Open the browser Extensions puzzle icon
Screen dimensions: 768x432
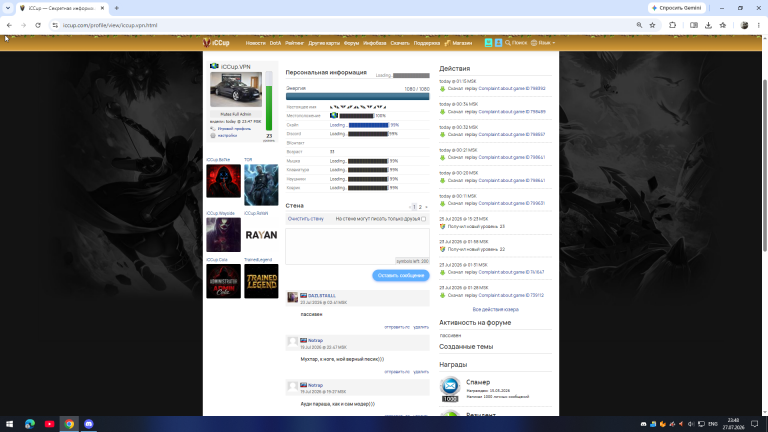(672, 25)
